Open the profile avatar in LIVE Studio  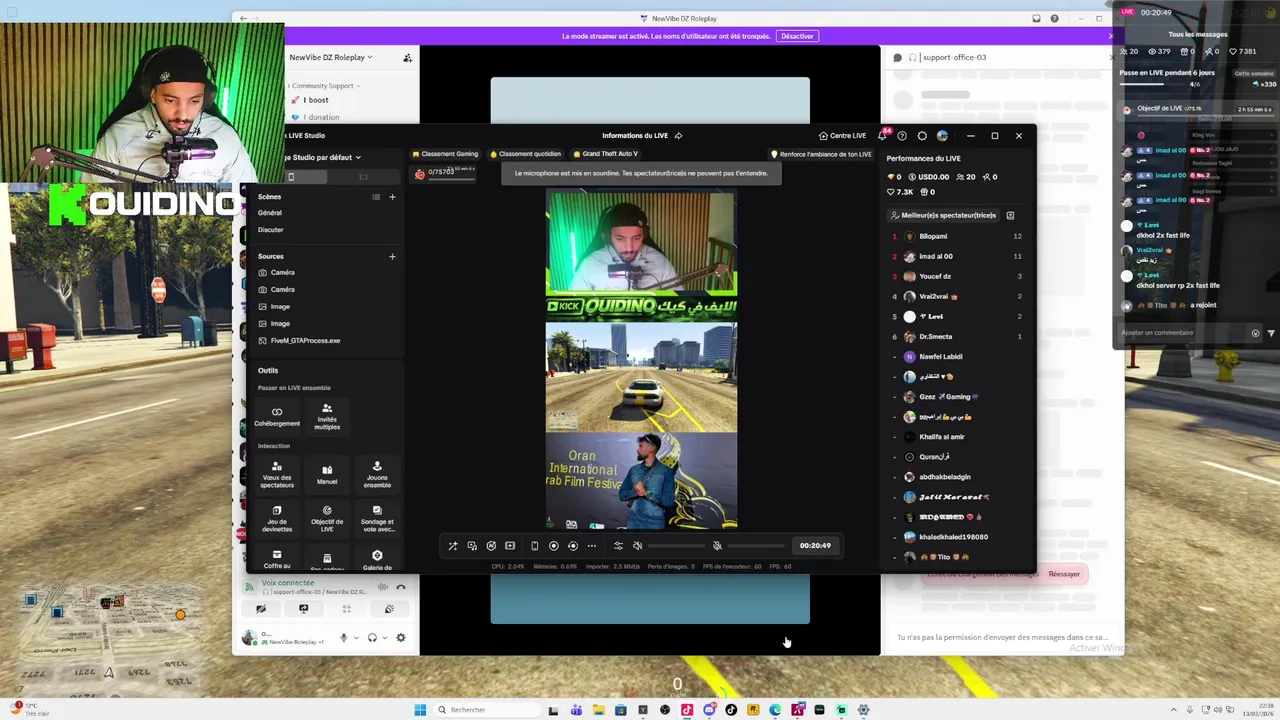click(x=942, y=136)
